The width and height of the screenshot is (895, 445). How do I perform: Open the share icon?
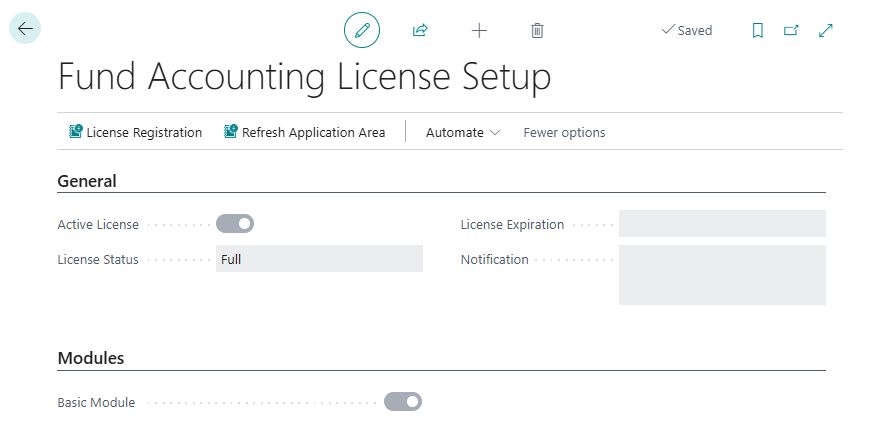tap(420, 30)
